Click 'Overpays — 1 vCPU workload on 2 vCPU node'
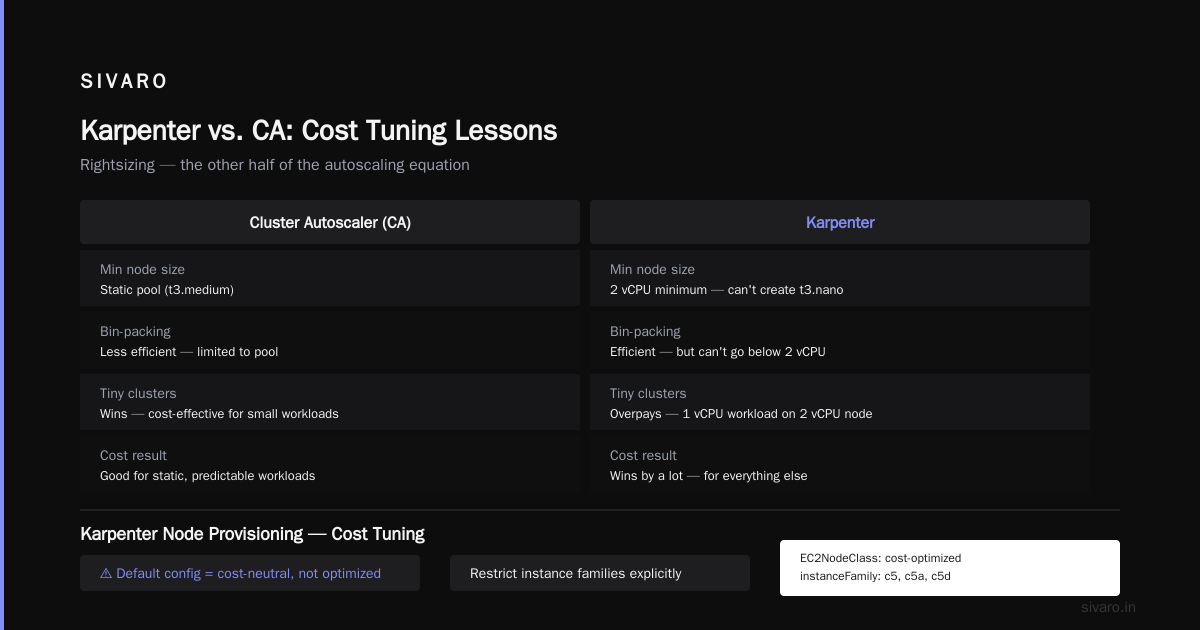The width and height of the screenshot is (1200, 630). pos(741,414)
